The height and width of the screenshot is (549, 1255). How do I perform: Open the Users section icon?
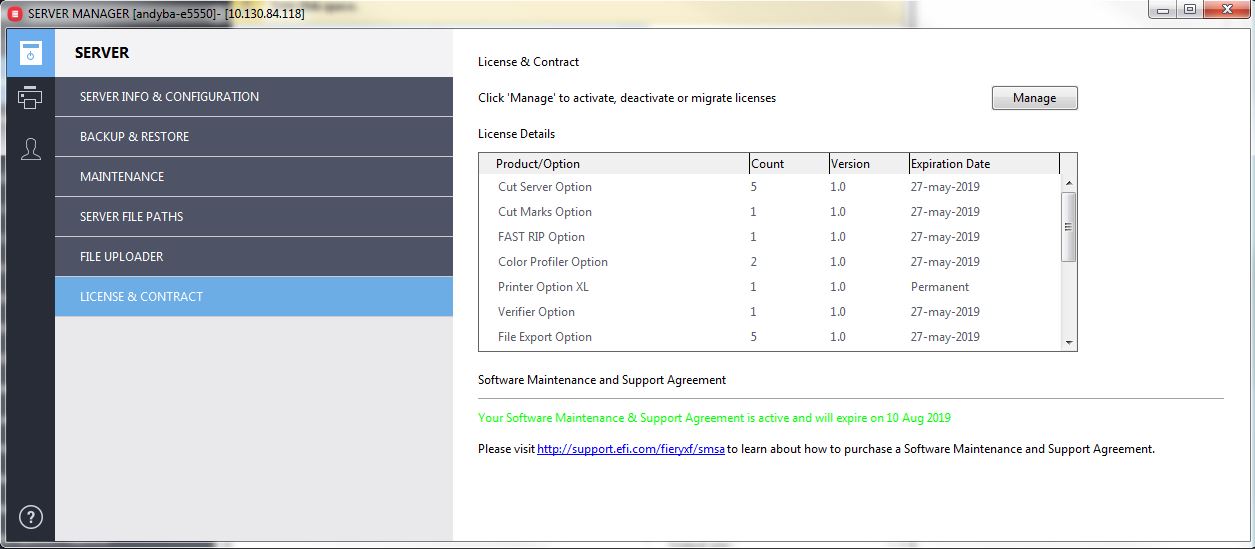[x=31, y=149]
